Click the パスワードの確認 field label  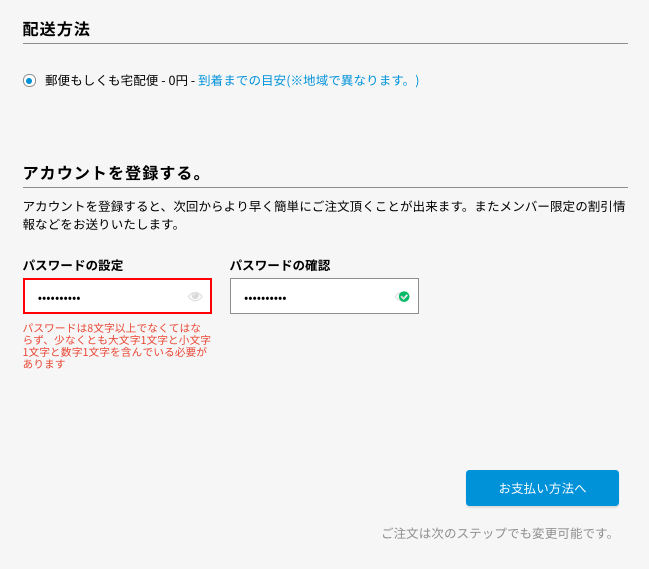(x=280, y=265)
